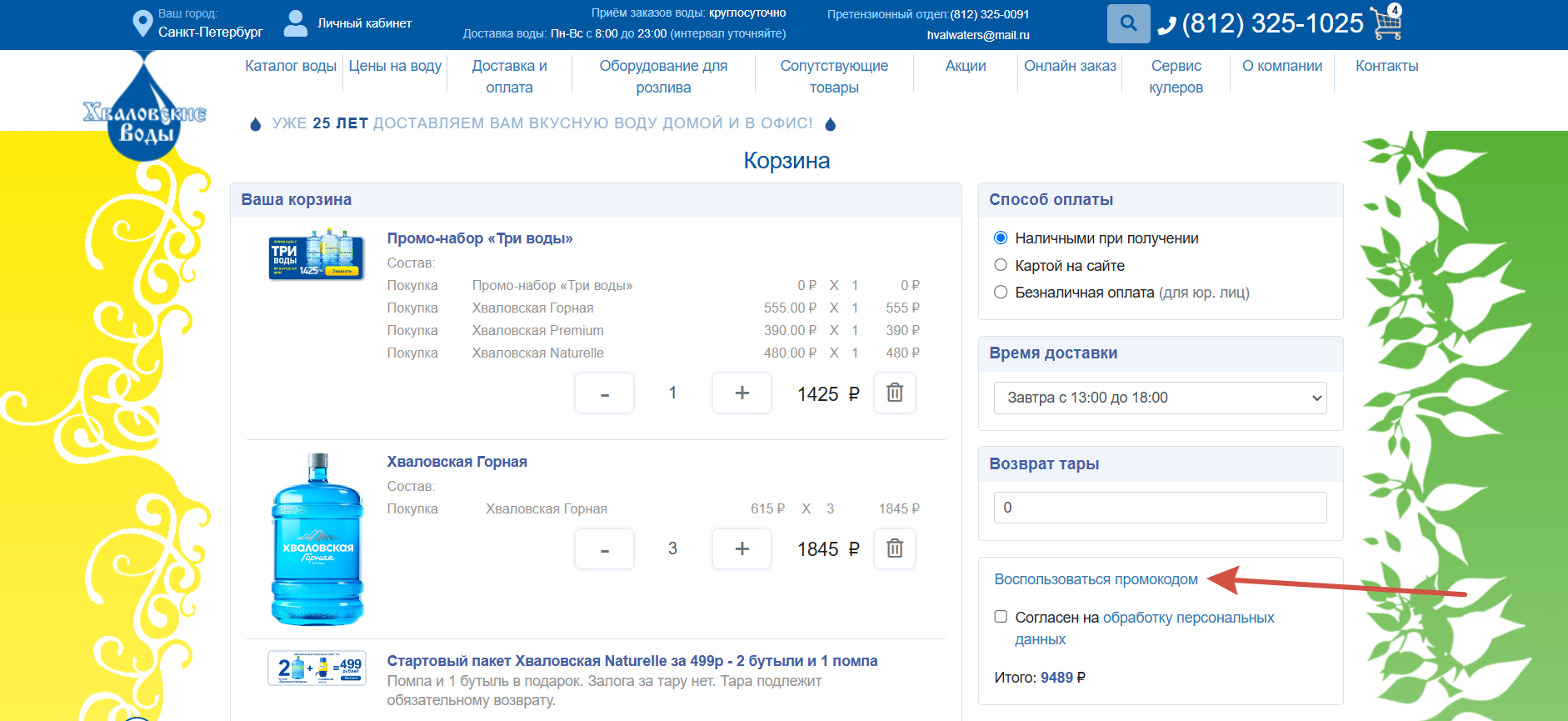Screen dimensions: 1568x721
Task: Open Доставка и оплата menu item
Action: click(509, 77)
